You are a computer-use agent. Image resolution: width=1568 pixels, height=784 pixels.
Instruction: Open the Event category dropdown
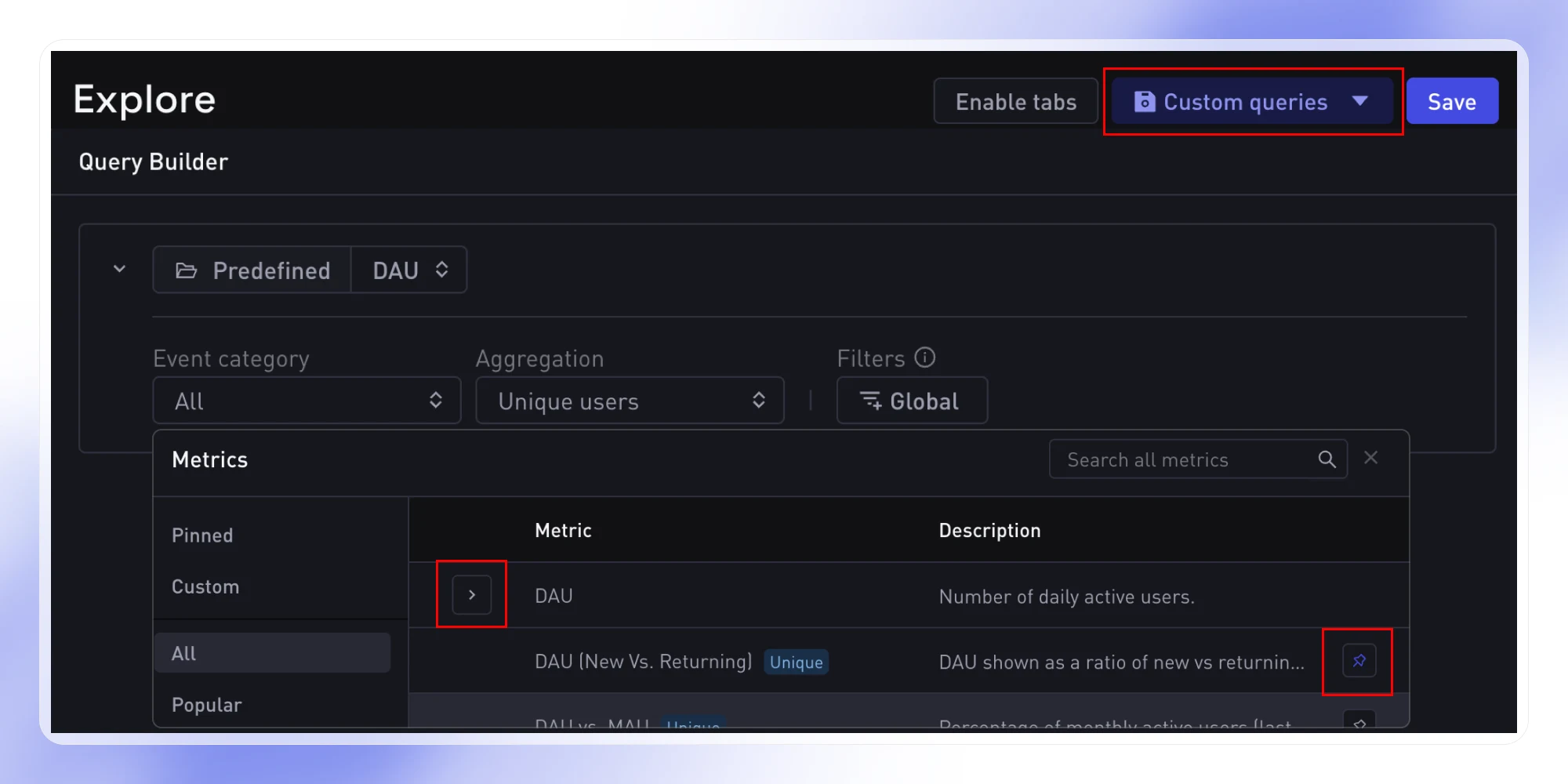click(x=306, y=401)
